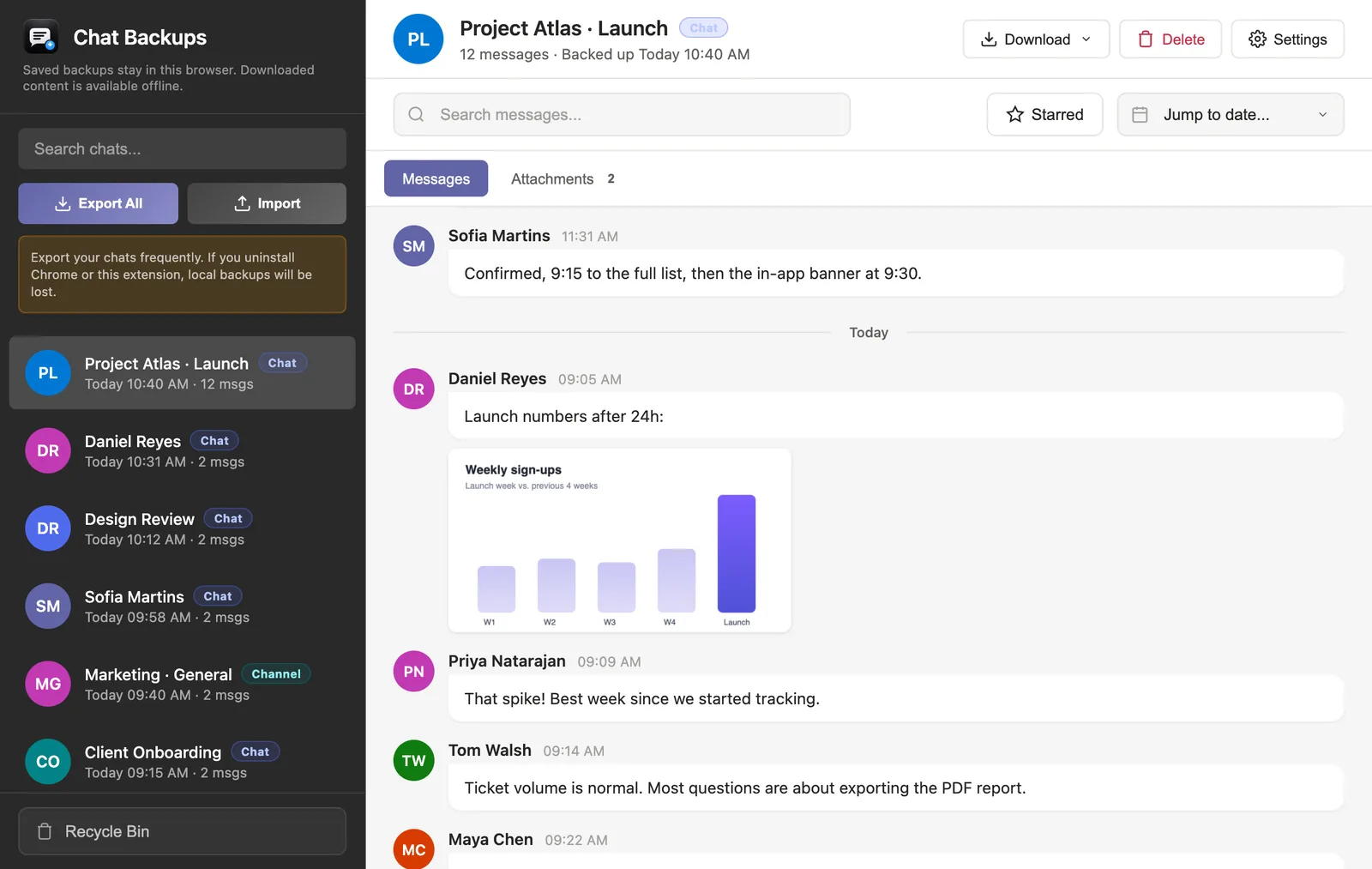Click the 'Ticket volume is normal' message

point(896,788)
